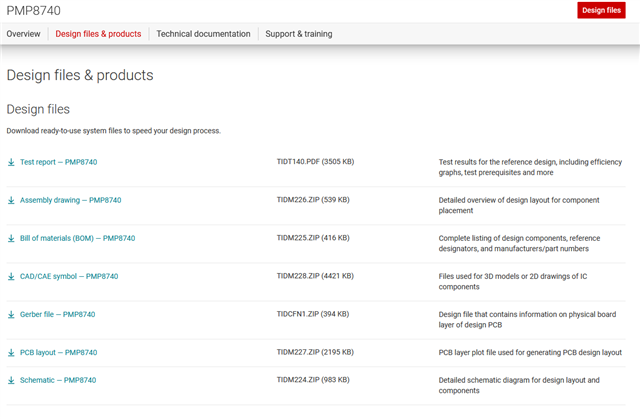The width and height of the screenshot is (640, 419).
Task: Click the download icon next to Schematic
Action: point(11,380)
